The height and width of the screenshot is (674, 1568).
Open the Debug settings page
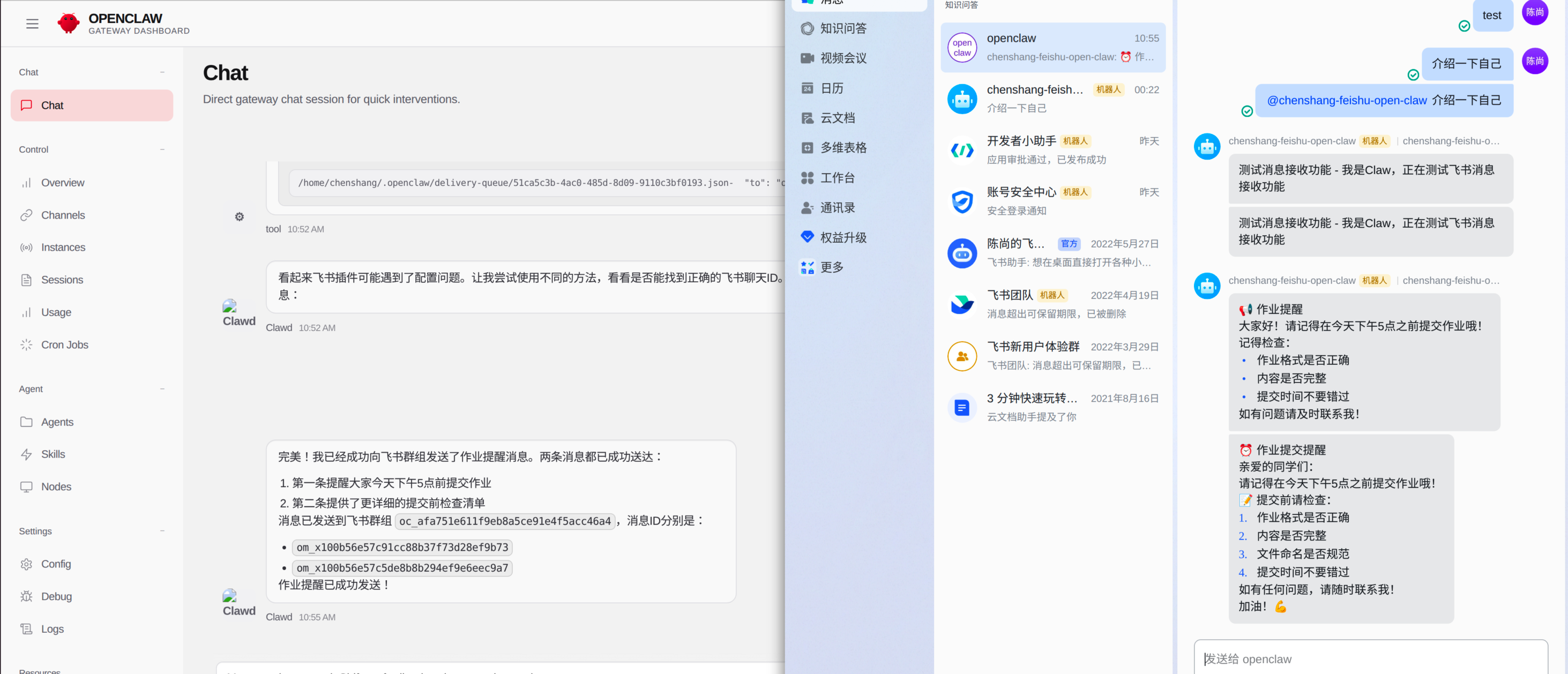(x=56, y=596)
